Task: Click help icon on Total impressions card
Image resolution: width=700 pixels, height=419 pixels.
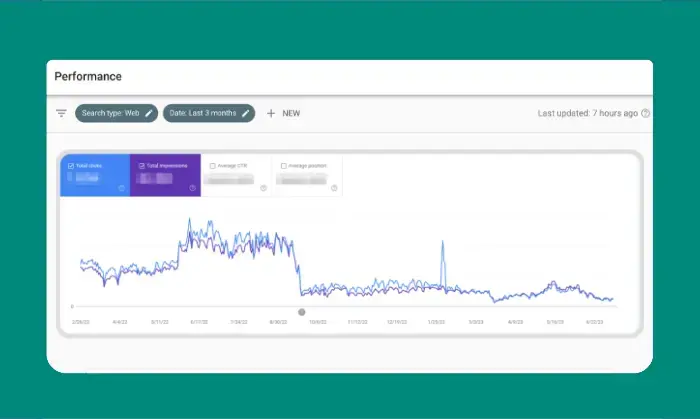Action: (193, 188)
